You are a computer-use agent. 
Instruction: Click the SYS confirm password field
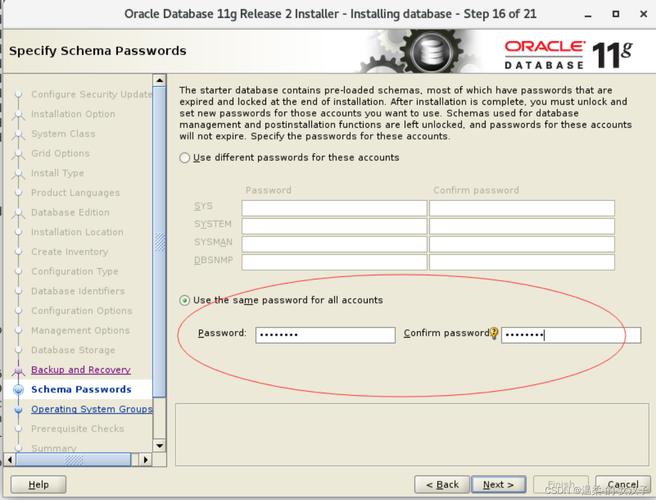[x=522, y=208]
